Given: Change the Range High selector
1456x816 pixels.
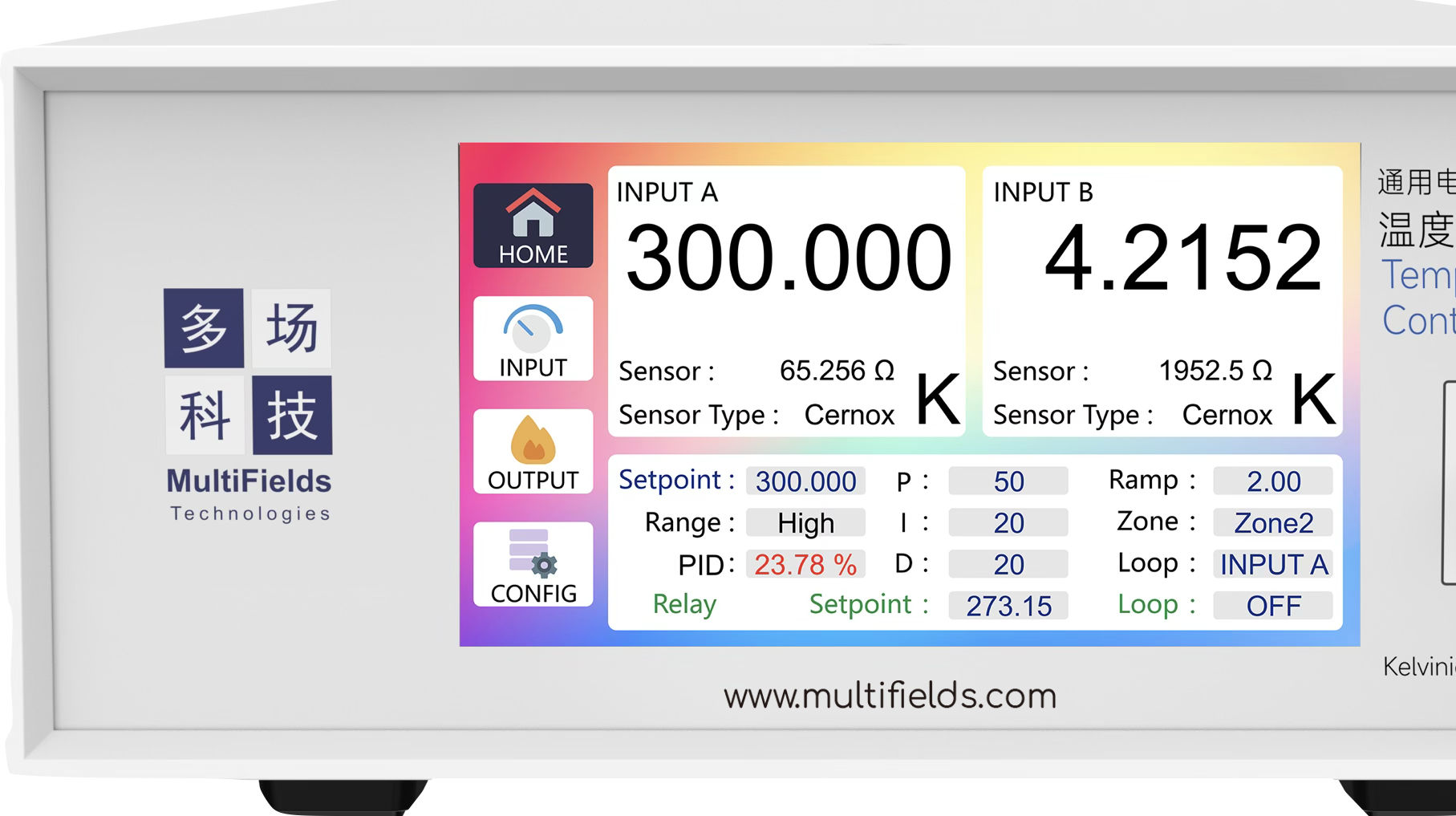Looking at the screenshot, I should click(x=805, y=523).
